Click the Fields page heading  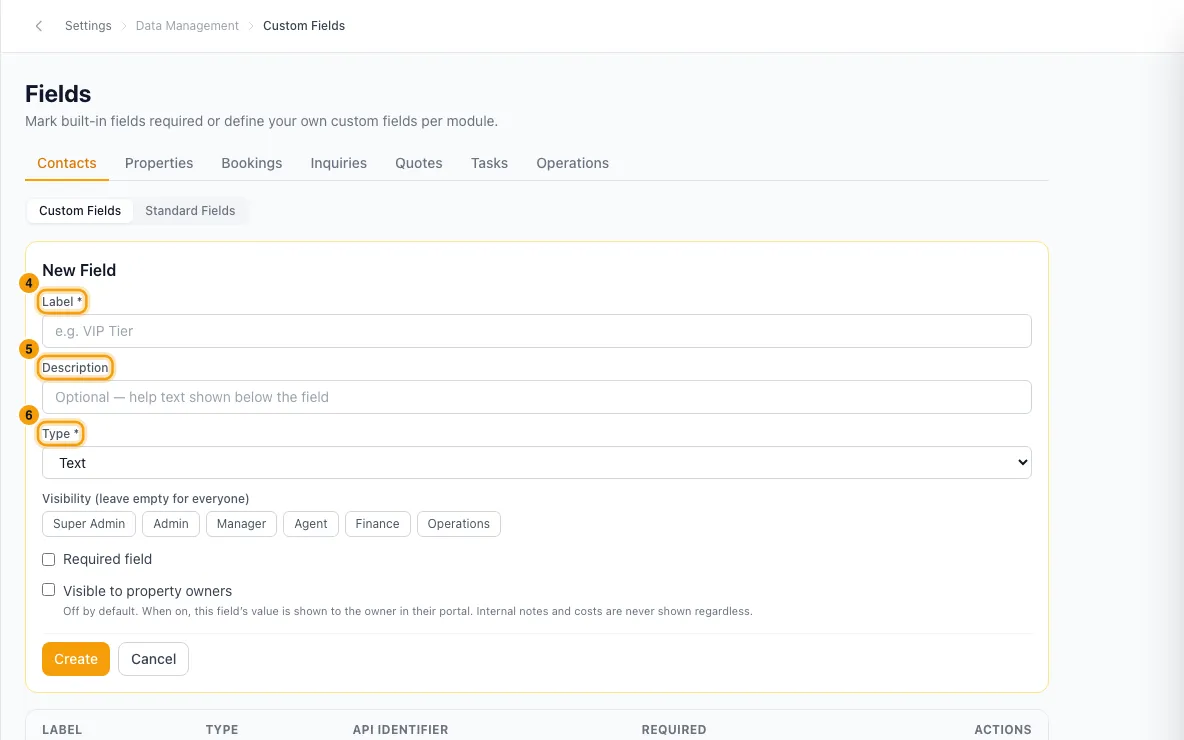click(x=58, y=94)
